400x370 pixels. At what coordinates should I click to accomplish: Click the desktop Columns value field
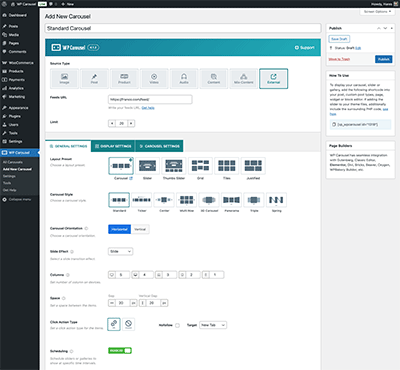tap(123, 275)
